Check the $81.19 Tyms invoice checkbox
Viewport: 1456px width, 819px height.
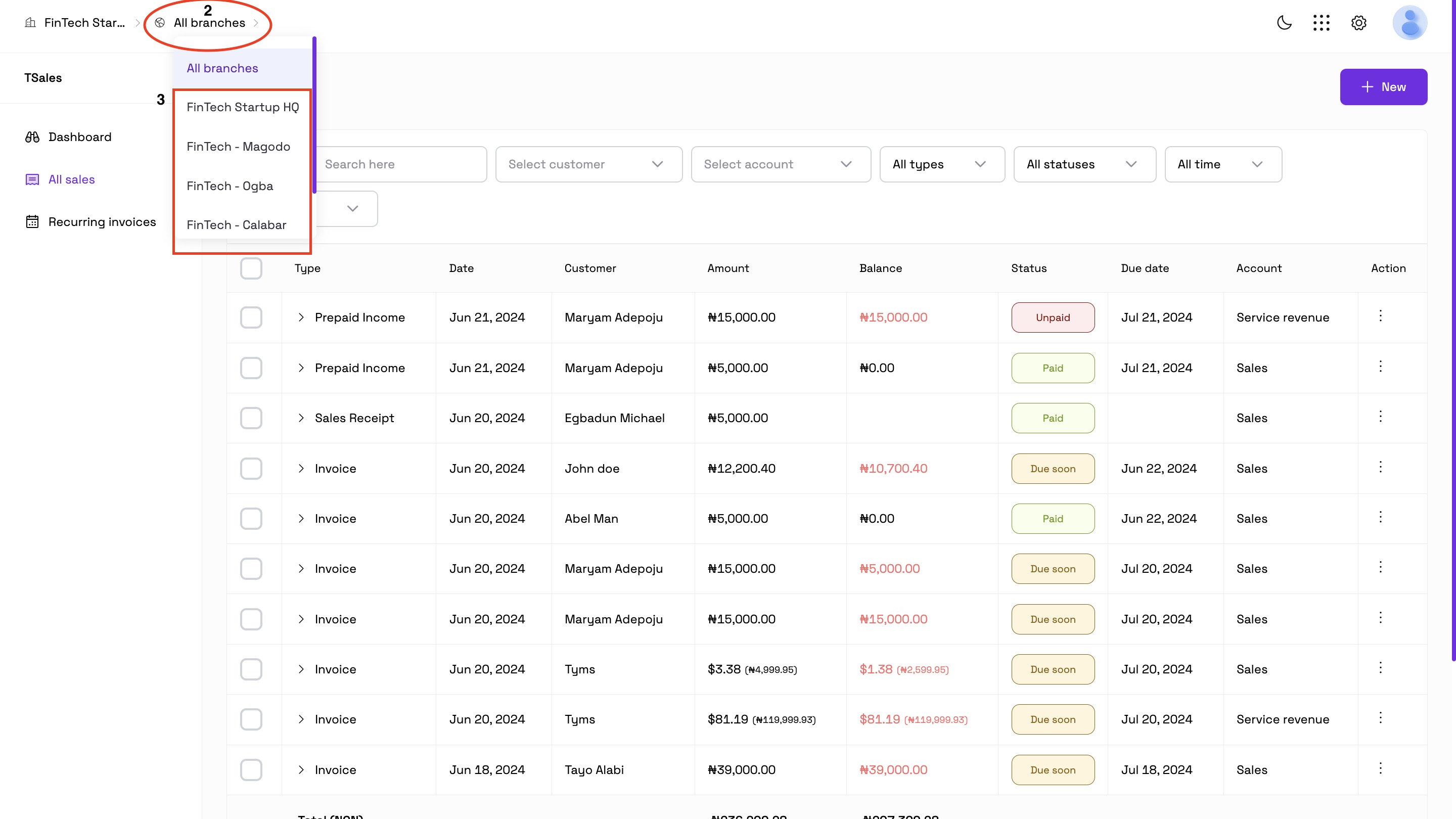pyautogui.click(x=251, y=719)
